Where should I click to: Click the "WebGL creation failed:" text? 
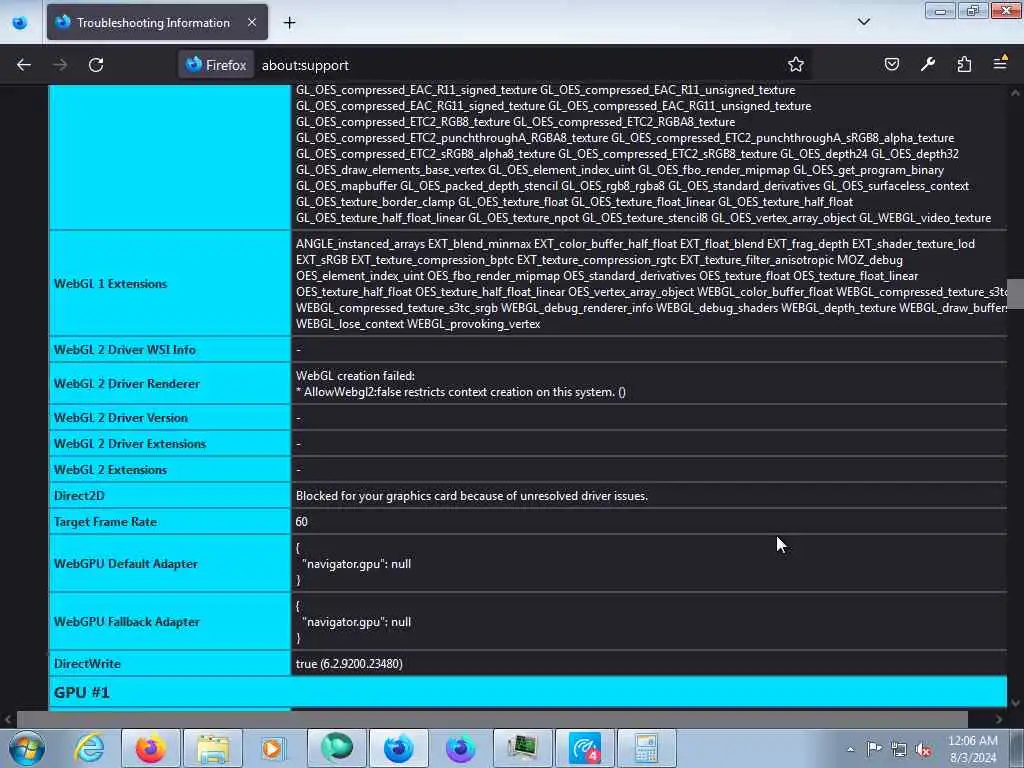[355, 376]
